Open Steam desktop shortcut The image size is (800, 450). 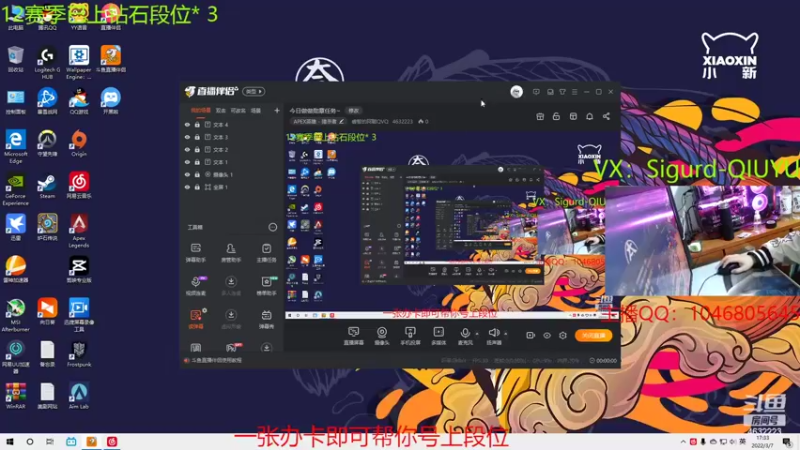(47, 186)
